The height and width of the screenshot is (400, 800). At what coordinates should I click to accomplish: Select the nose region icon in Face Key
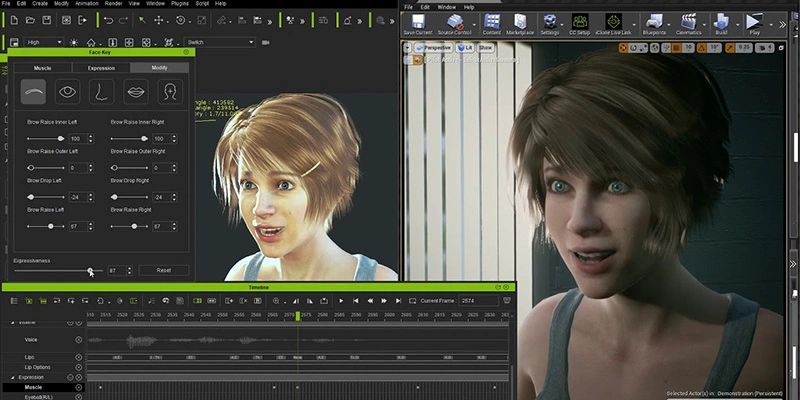tap(102, 92)
